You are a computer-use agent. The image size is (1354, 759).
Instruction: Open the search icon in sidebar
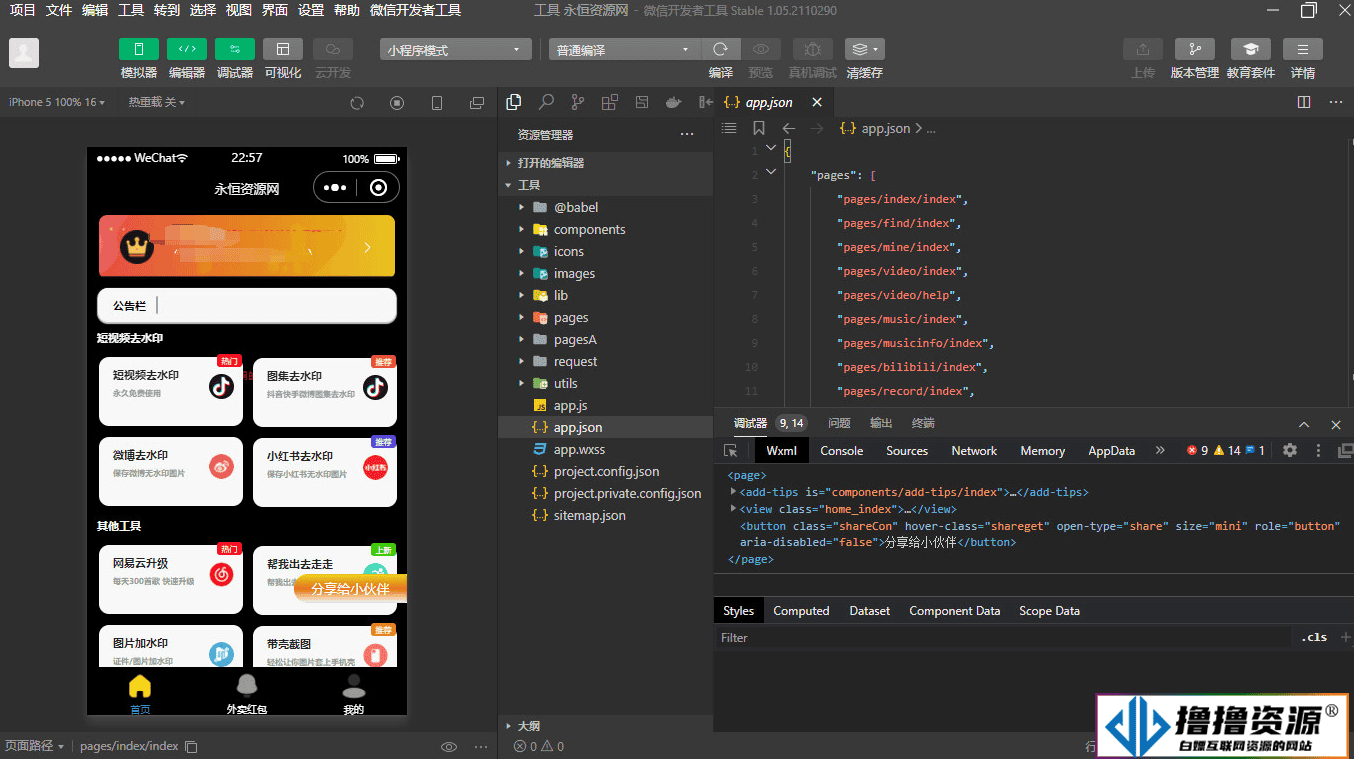(x=546, y=102)
